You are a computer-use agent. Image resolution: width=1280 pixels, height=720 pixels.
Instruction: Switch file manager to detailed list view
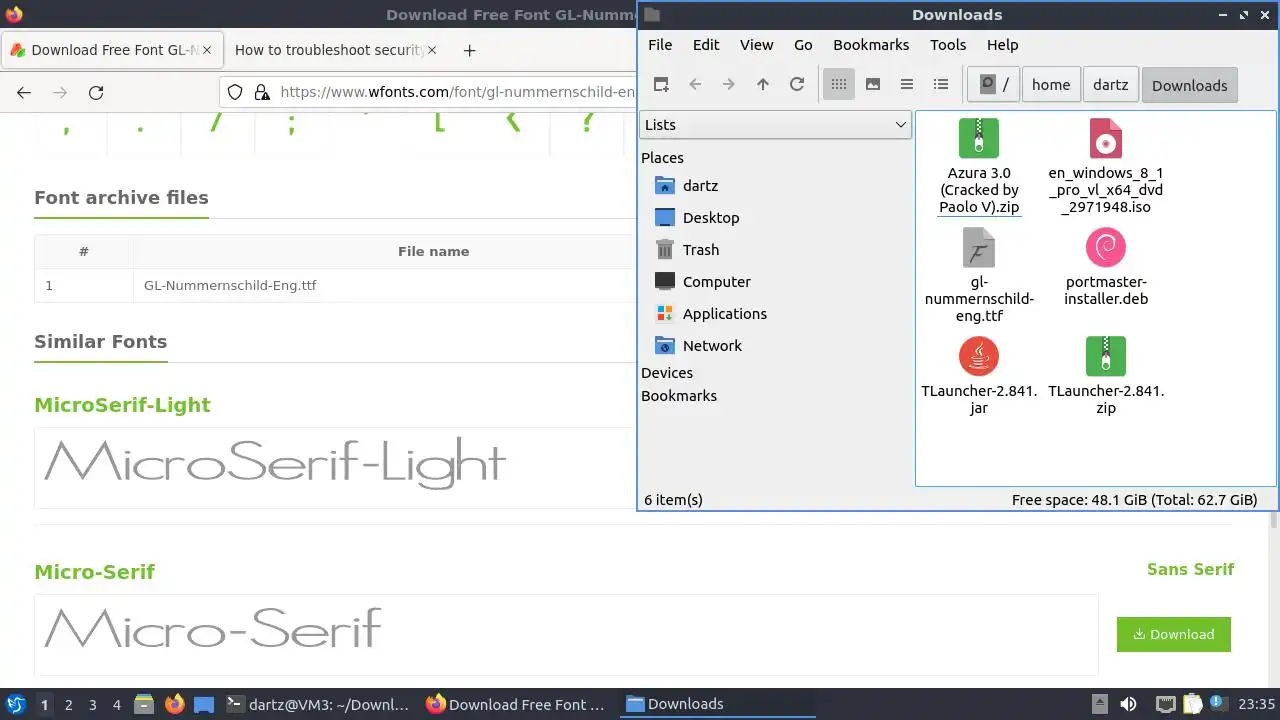(941, 85)
